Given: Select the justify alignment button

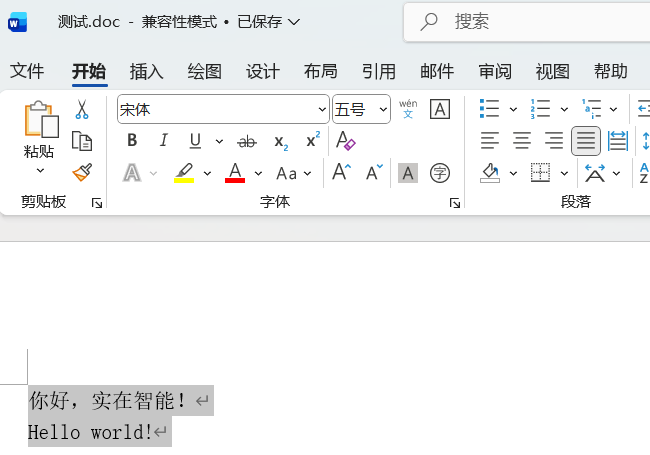Looking at the screenshot, I should (586, 141).
